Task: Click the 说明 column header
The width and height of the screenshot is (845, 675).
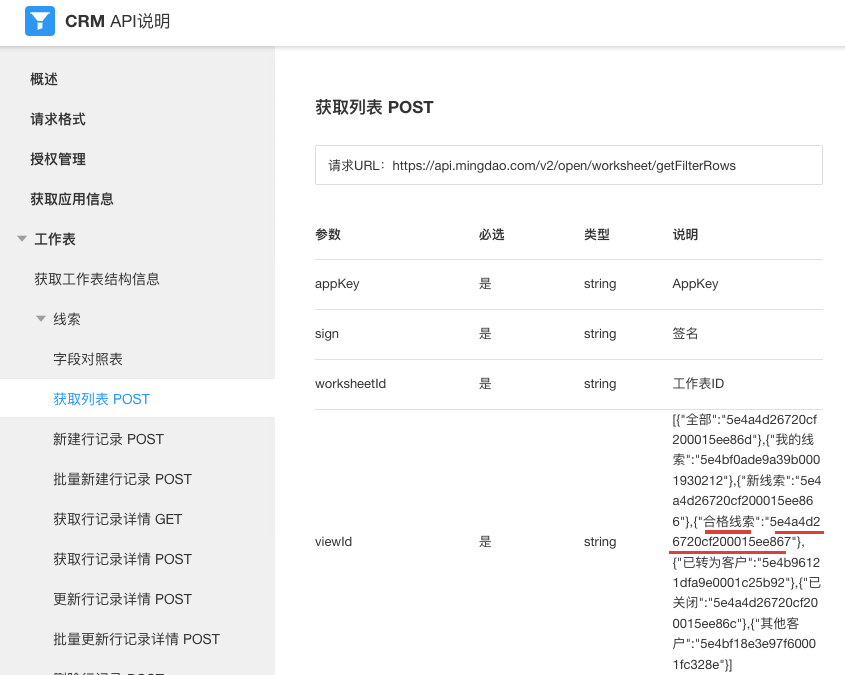Action: (685, 234)
